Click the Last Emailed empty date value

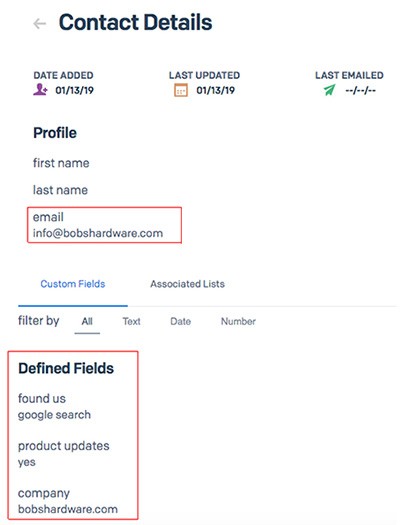361,90
